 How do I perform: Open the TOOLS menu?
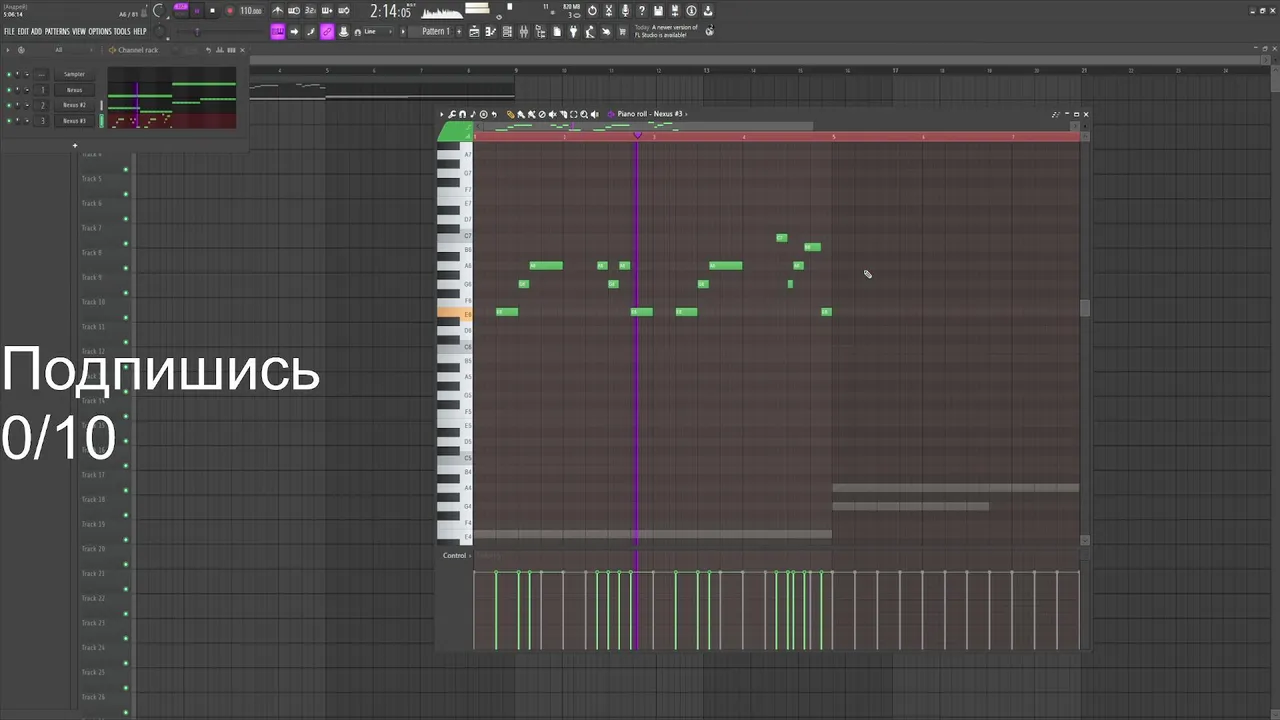[122, 31]
